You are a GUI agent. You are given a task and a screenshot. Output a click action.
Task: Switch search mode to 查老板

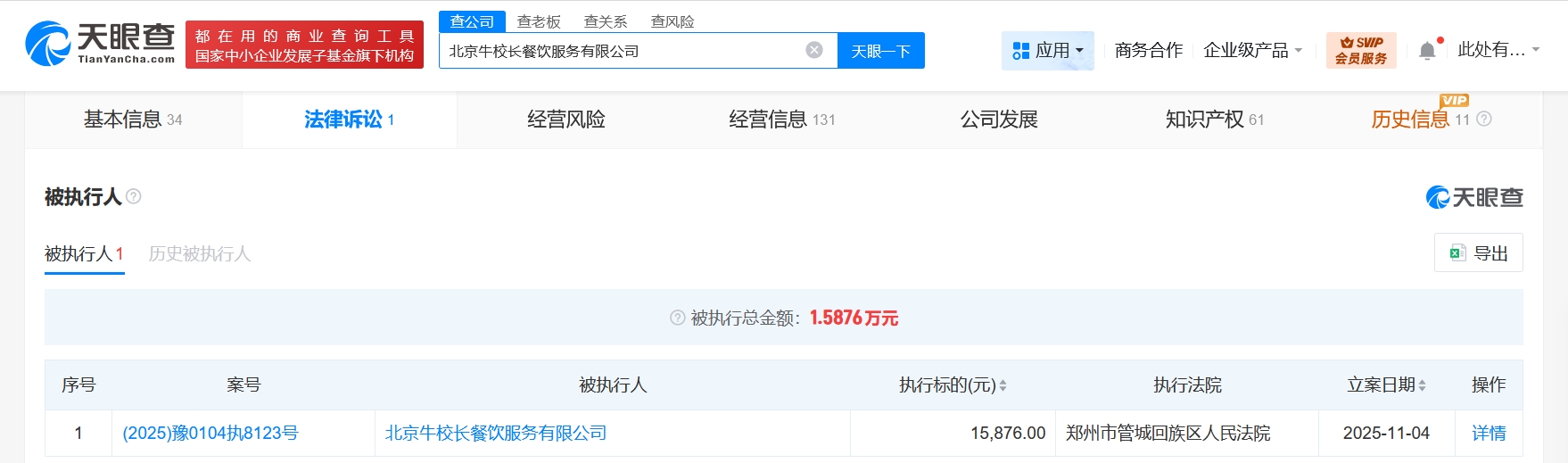click(539, 21)
